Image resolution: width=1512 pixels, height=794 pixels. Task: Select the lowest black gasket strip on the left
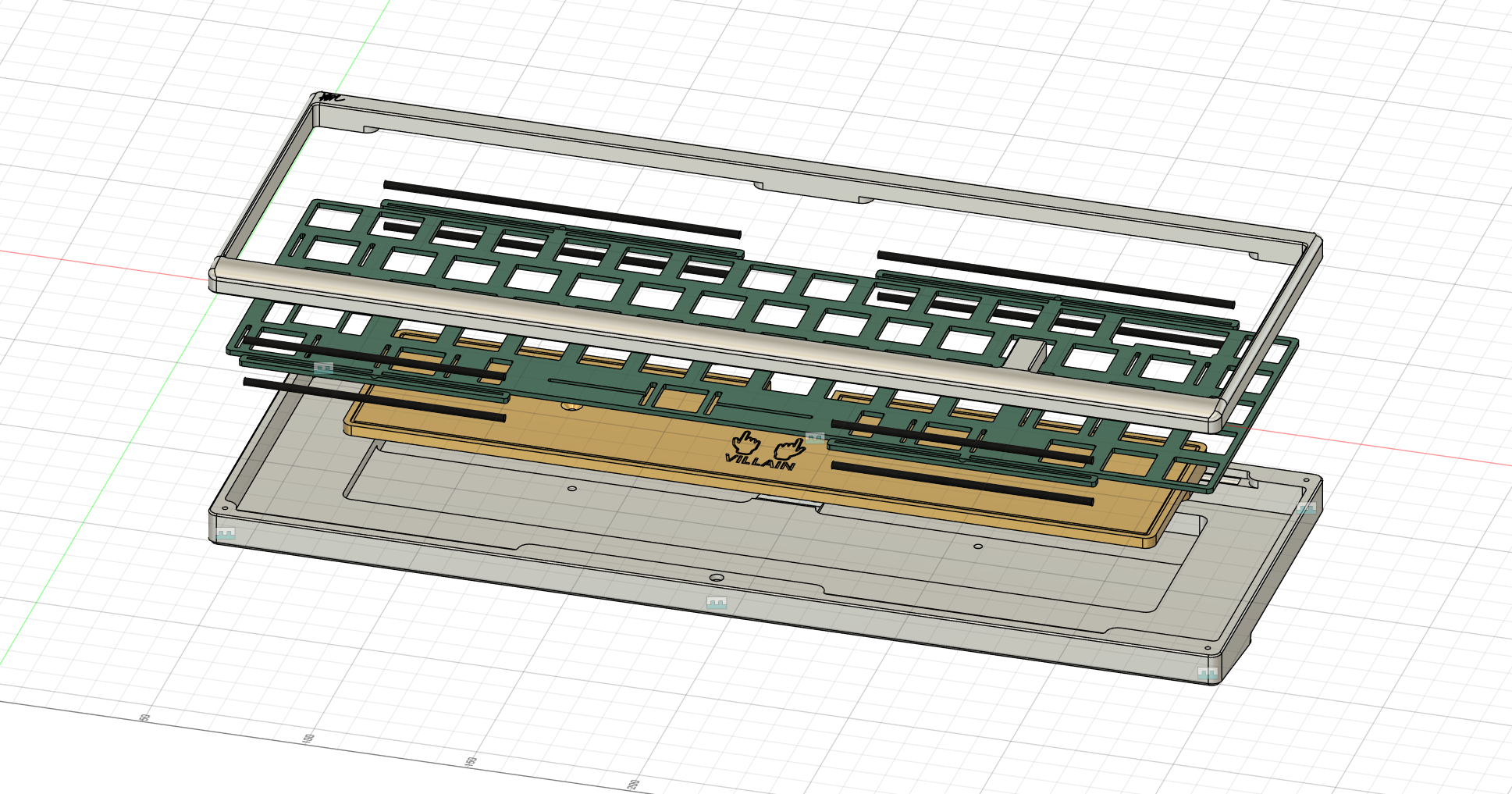tap(375, 400)
